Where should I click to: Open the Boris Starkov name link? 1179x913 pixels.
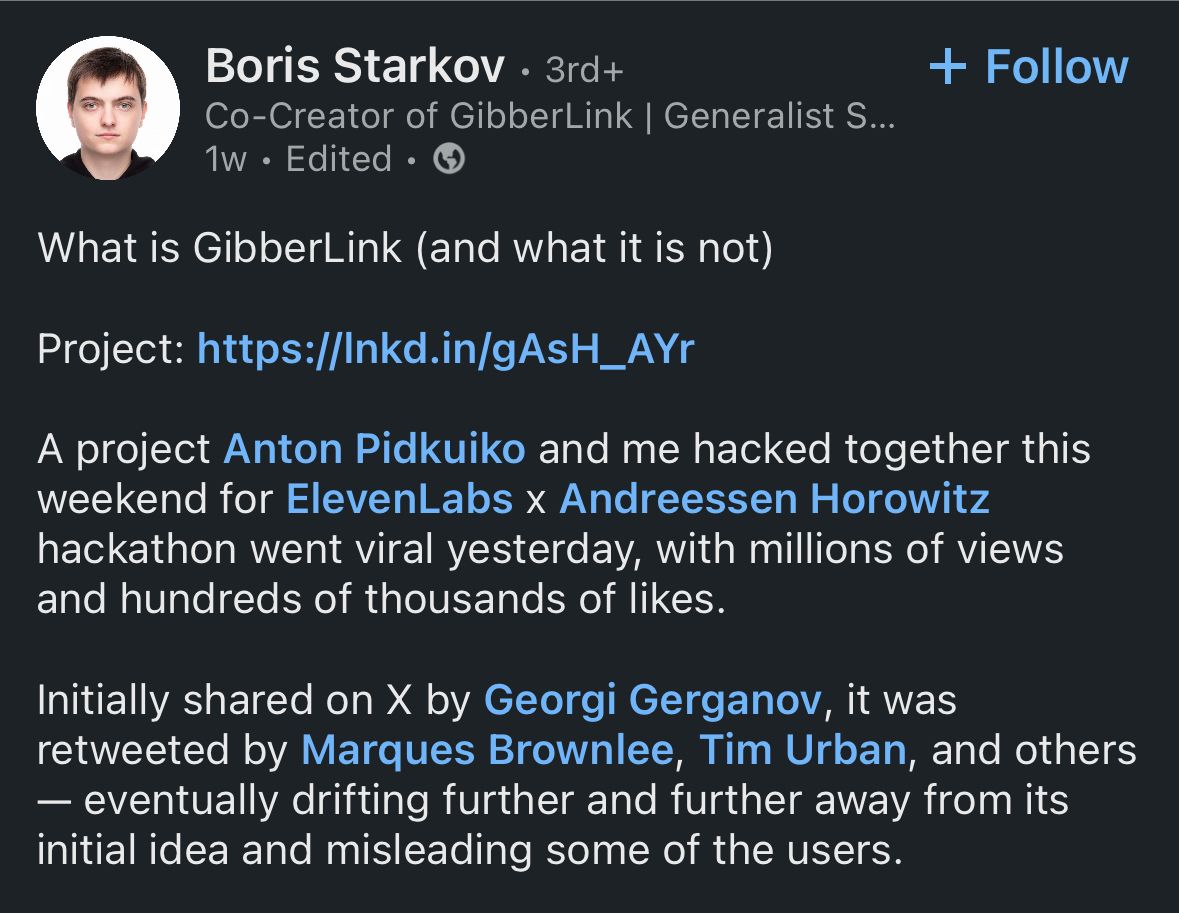(355, 67)
